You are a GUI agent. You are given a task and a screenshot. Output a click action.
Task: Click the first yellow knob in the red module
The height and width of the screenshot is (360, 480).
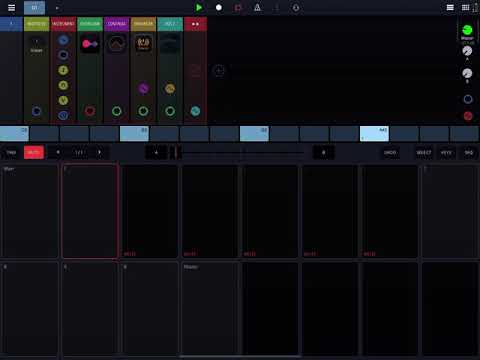click(x=63, y=70)
